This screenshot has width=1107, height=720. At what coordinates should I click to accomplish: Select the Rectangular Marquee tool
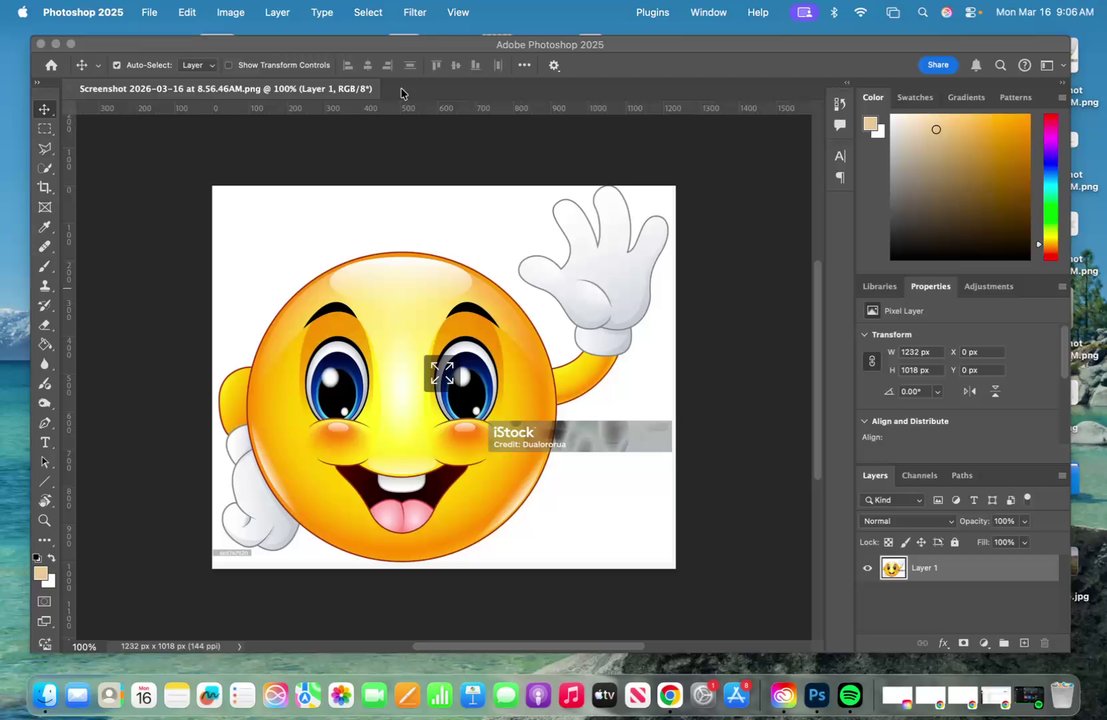pyautogui.click(x=45, y=129)
